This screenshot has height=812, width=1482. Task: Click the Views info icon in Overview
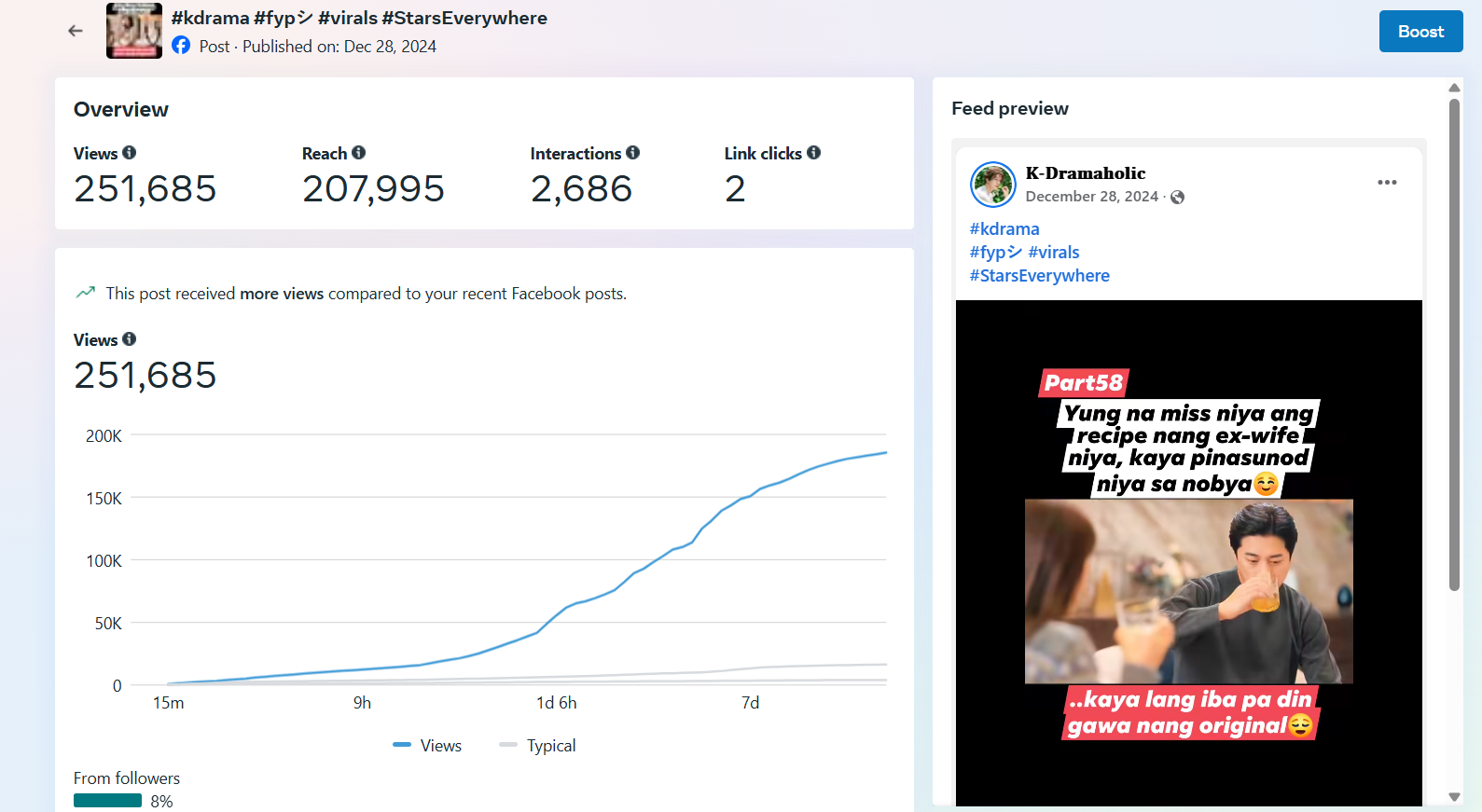tap(130, 153)
